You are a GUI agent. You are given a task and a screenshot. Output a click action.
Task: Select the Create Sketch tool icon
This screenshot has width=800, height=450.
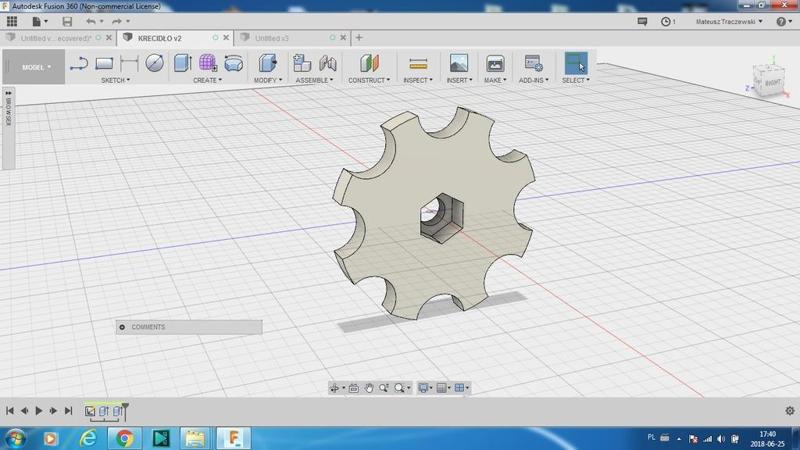(x=79, y=64)
